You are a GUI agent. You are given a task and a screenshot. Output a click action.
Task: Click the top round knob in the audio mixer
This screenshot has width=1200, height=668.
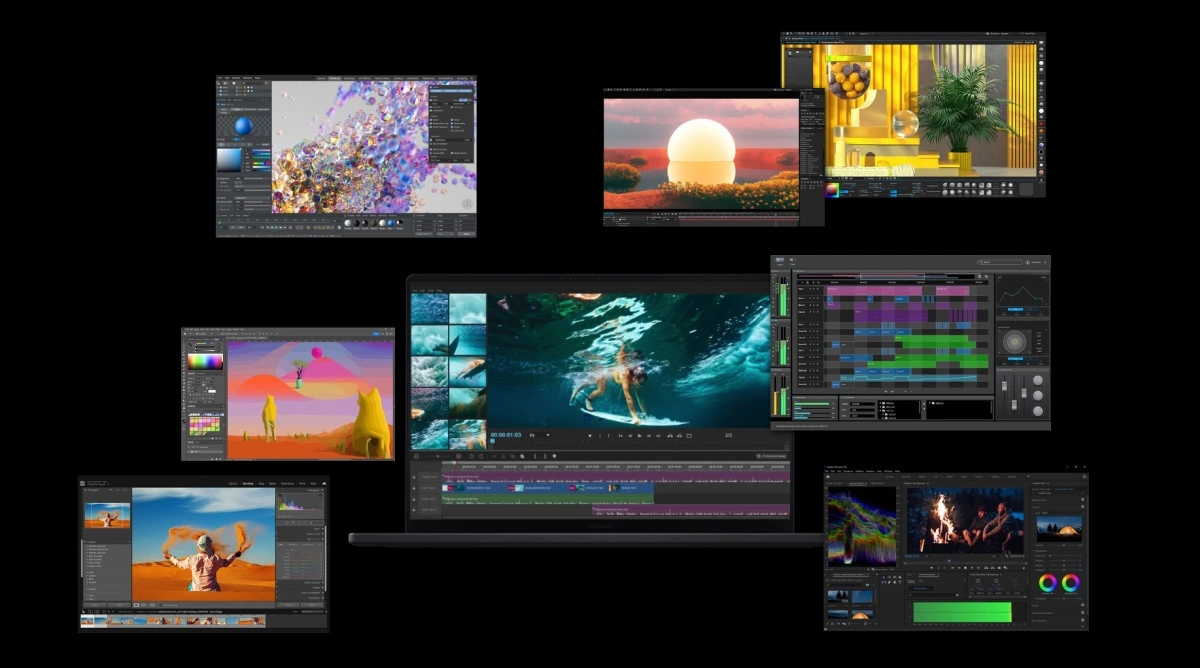point(1037,380)
